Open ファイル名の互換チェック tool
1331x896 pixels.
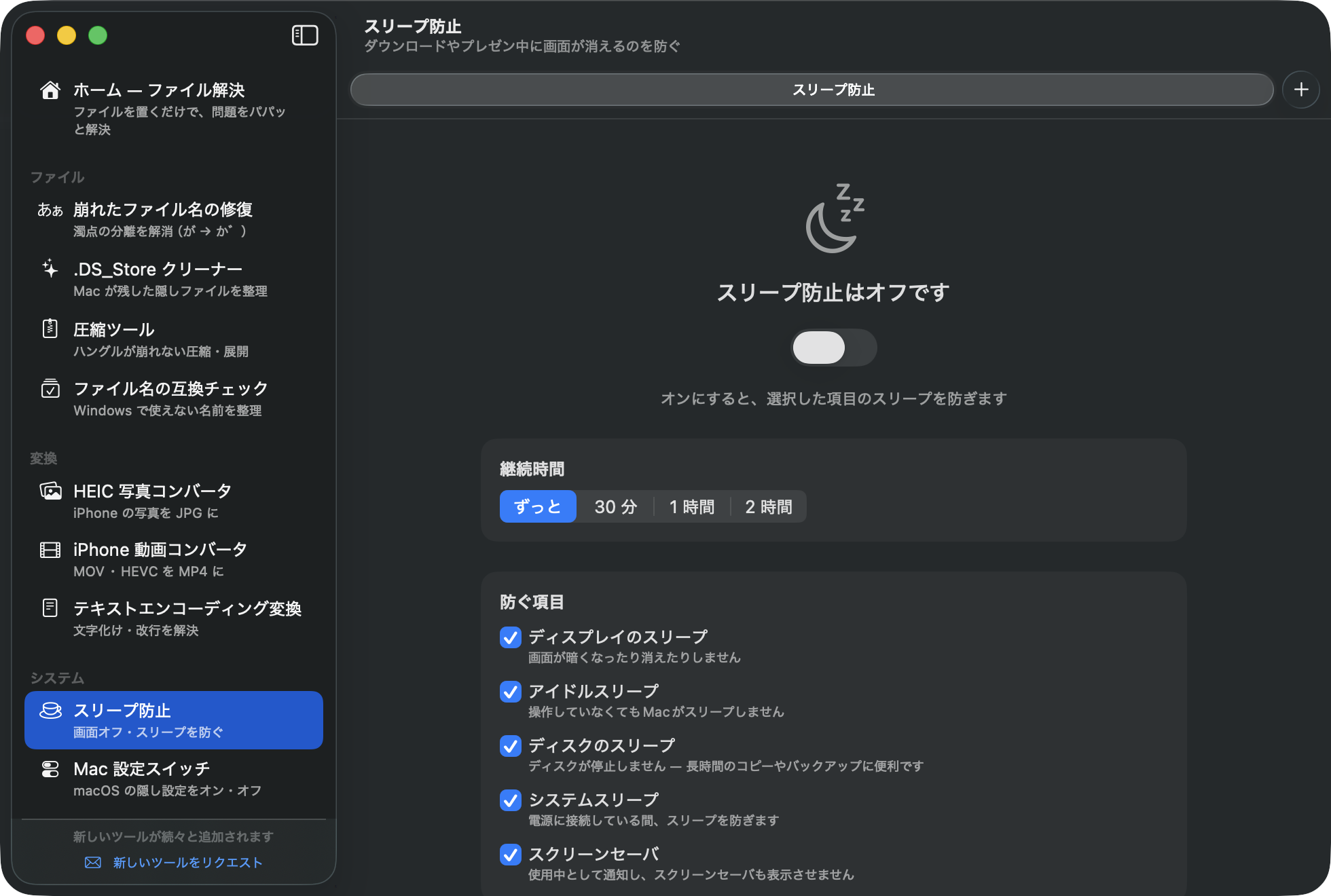point(174,398)
